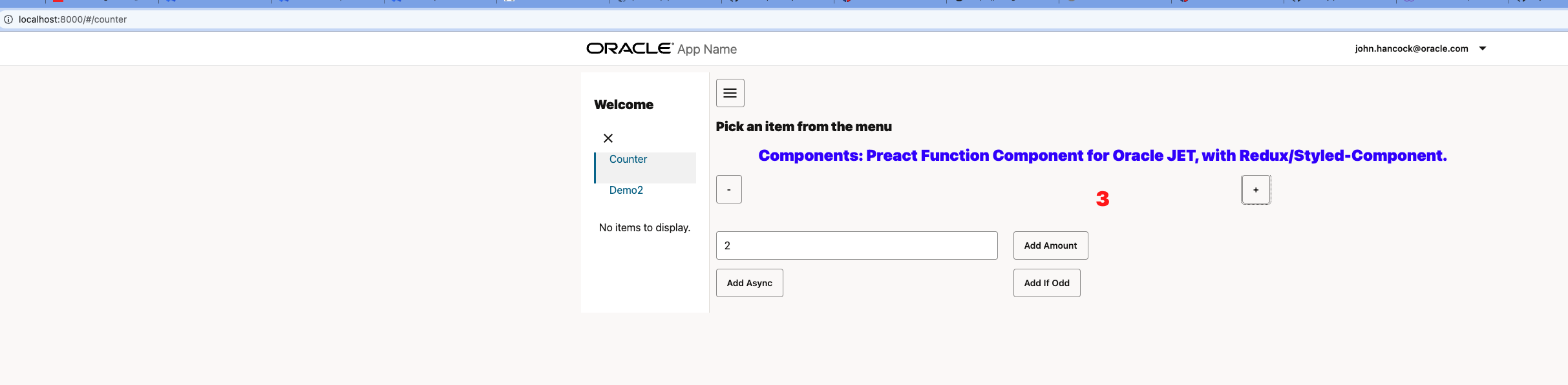This screenshot has height=385, width=1568.
Task: Click the blue Components heading text
Action: tap(1103, 156)
